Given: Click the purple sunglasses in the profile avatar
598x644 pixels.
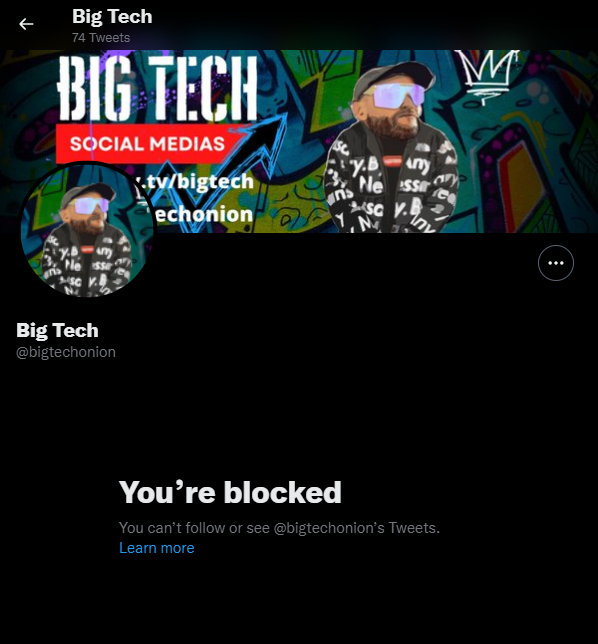Looking at the screenshot, I should (90, 205).
